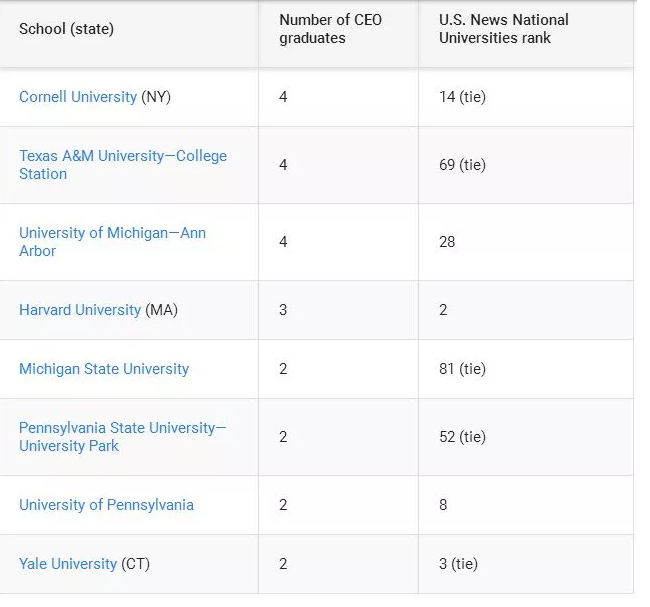650x607 pixels.
Task: Select Yale's rank cell showing 3 (tie)
Action: tap(526, 564)
